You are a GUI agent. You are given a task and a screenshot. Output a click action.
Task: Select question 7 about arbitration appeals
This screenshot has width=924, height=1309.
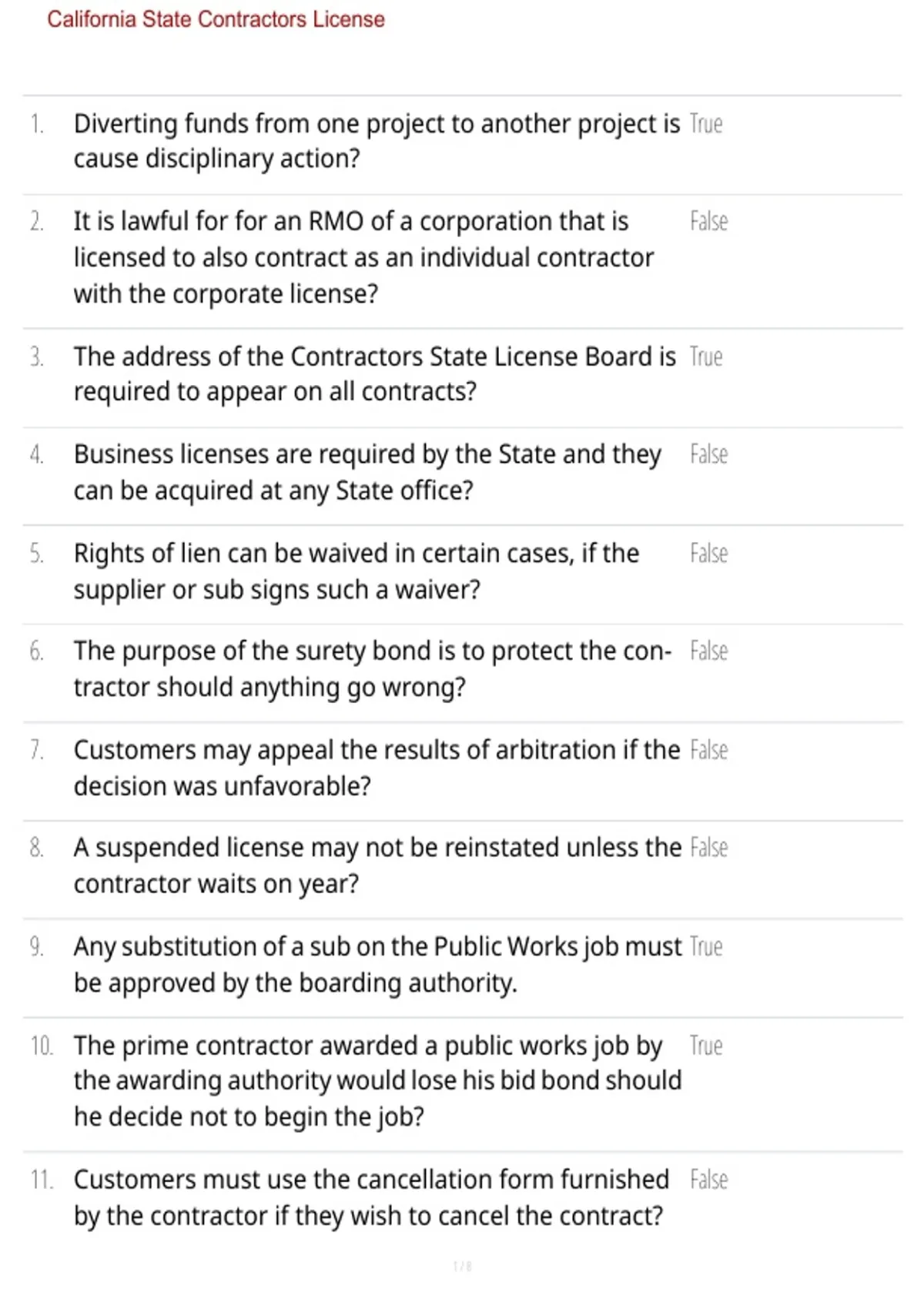click(377, 768)
